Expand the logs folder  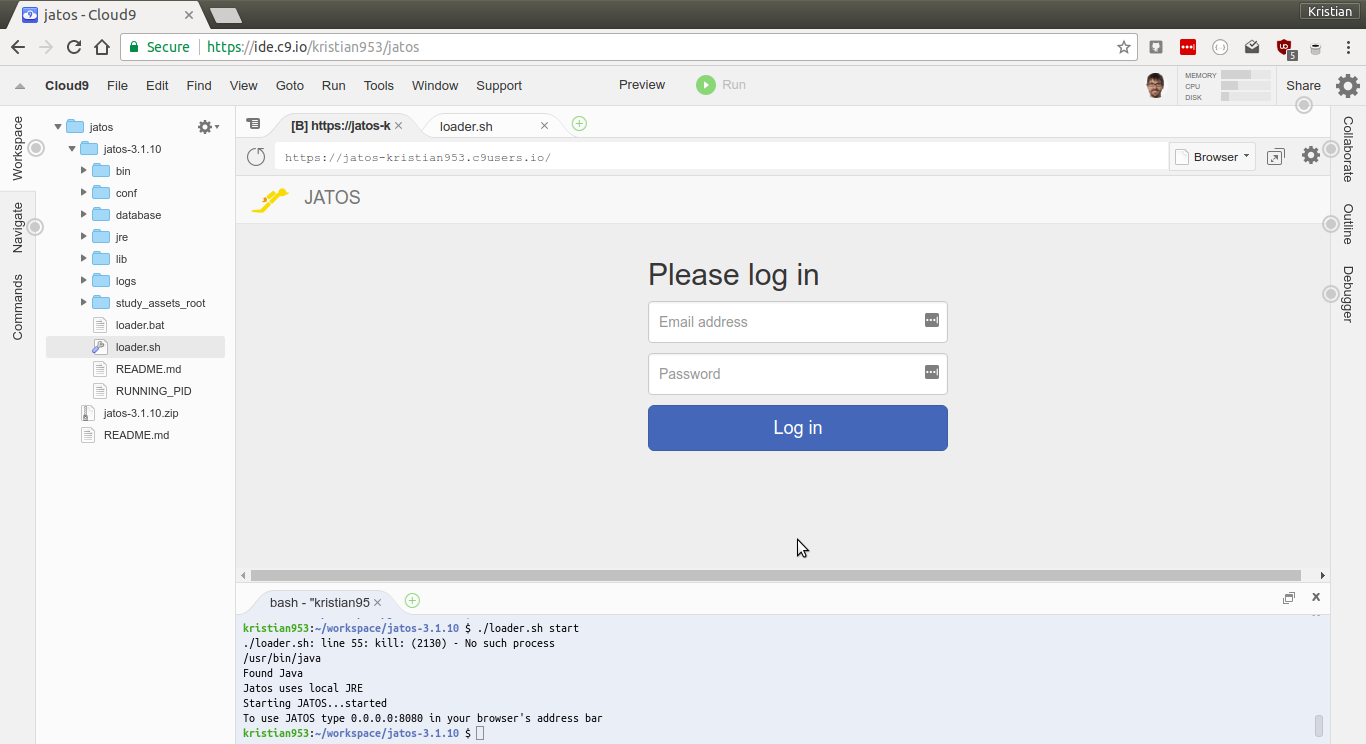pos(84,281)
